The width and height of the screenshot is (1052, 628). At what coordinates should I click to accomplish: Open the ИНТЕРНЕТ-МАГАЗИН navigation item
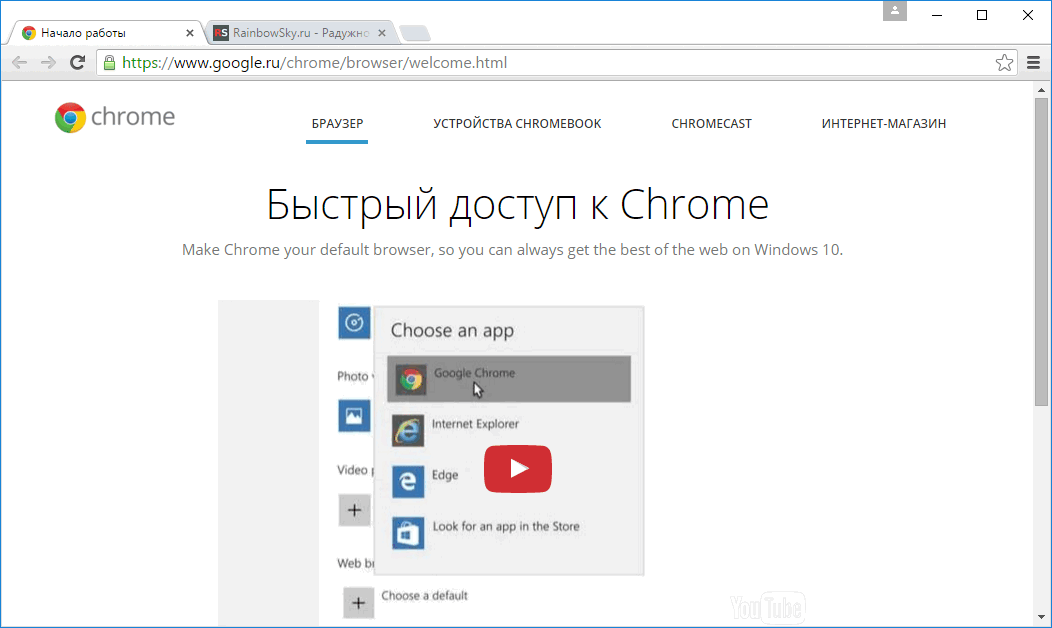pos(884,123)
